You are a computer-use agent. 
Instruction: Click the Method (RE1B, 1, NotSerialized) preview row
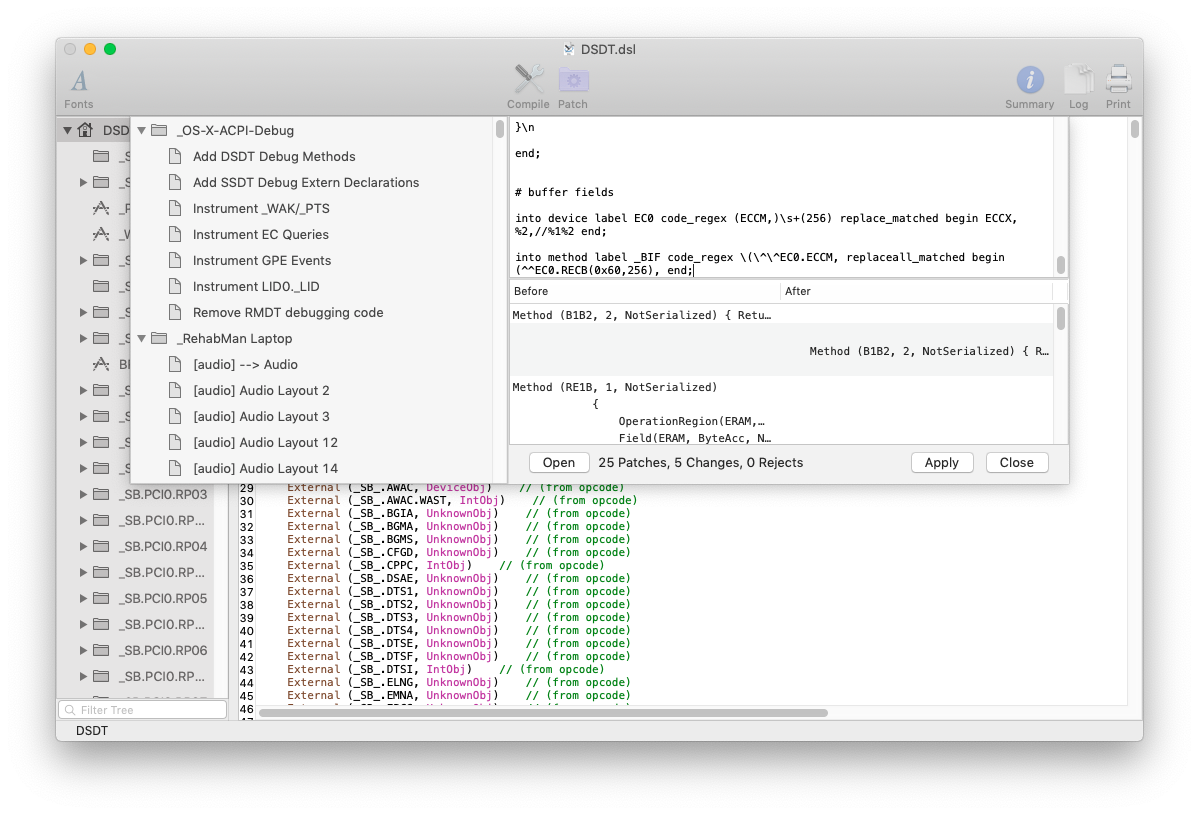point(781,411)
